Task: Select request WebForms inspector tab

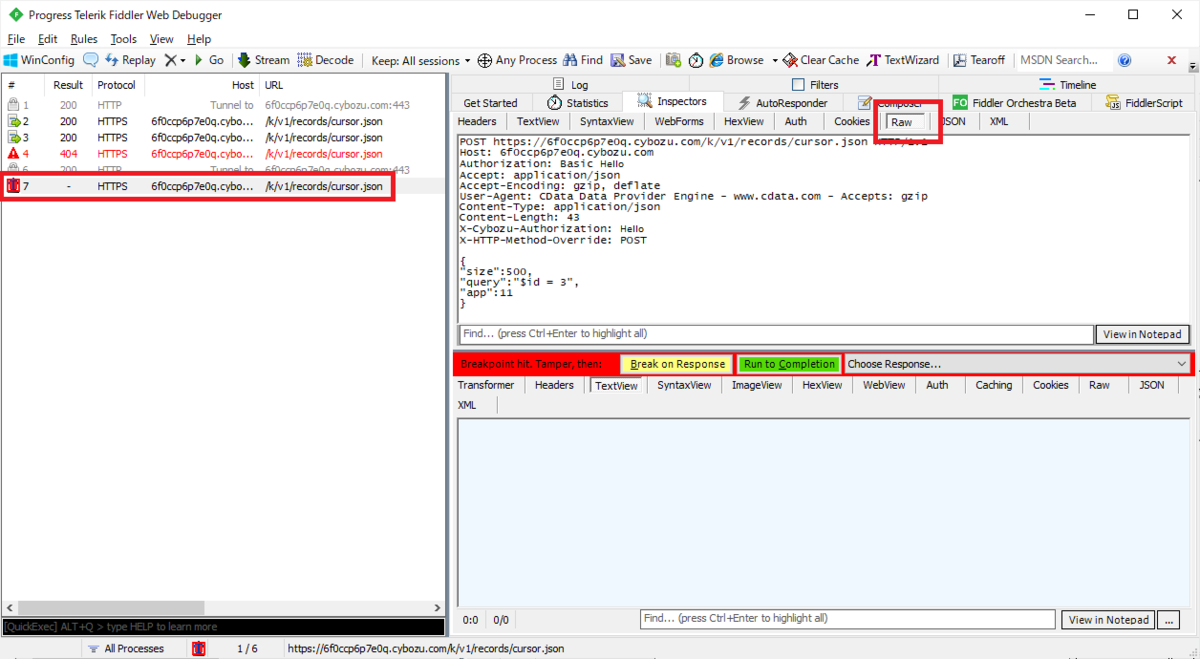Action: [679, 121]
